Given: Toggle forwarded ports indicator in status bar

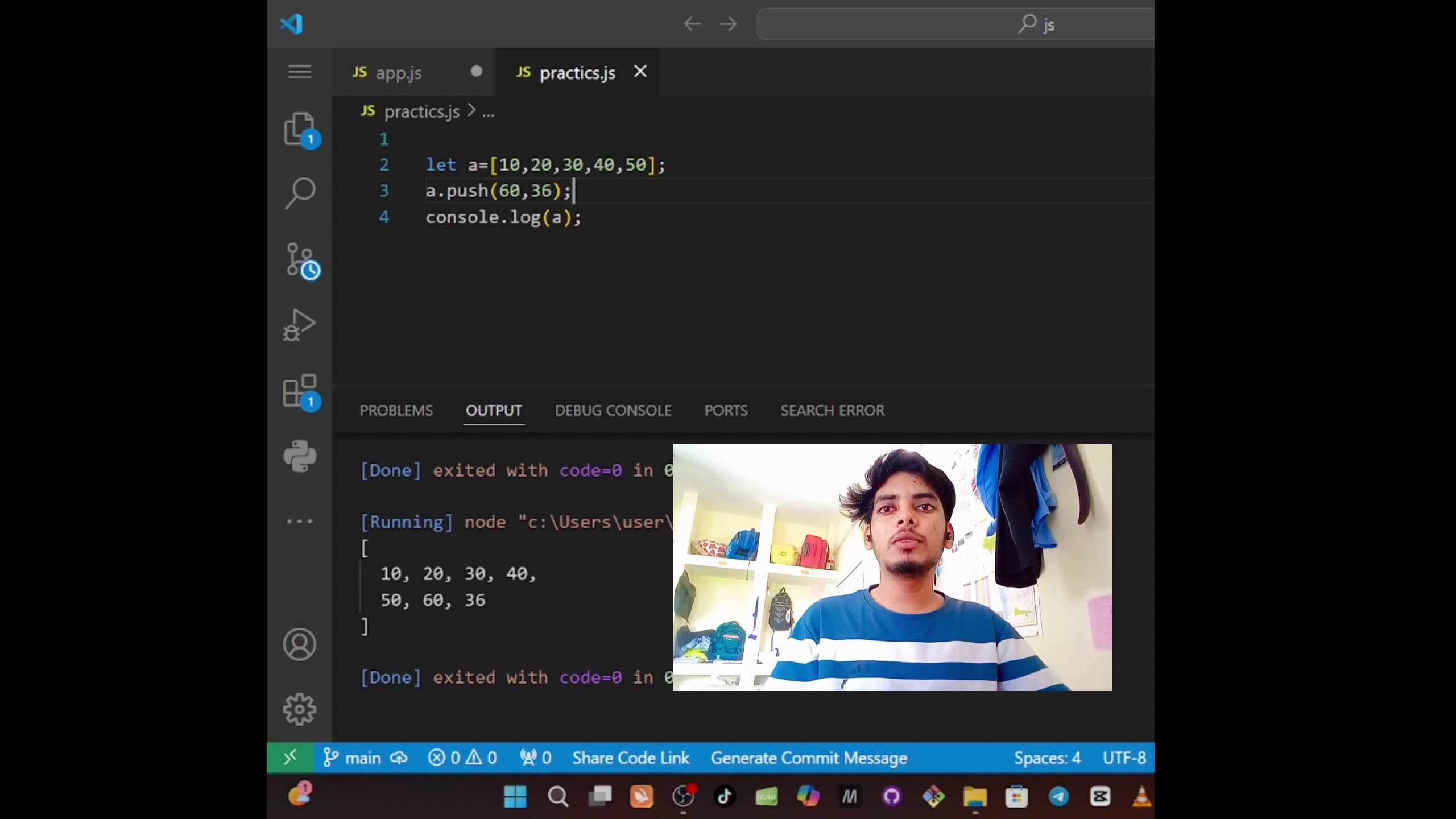Looking at the screenshot, I should click(535, 757).
